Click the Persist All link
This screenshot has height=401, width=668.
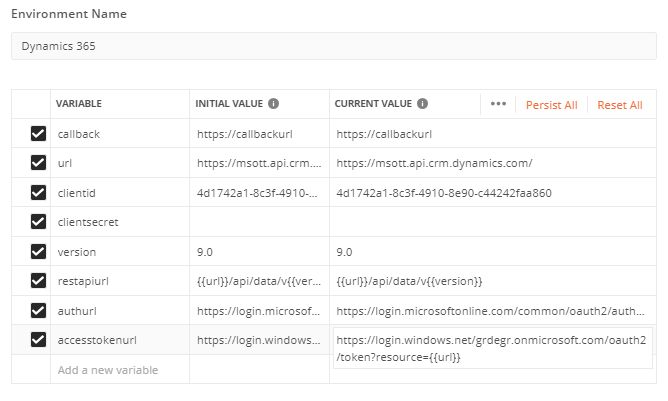(551, 105)
